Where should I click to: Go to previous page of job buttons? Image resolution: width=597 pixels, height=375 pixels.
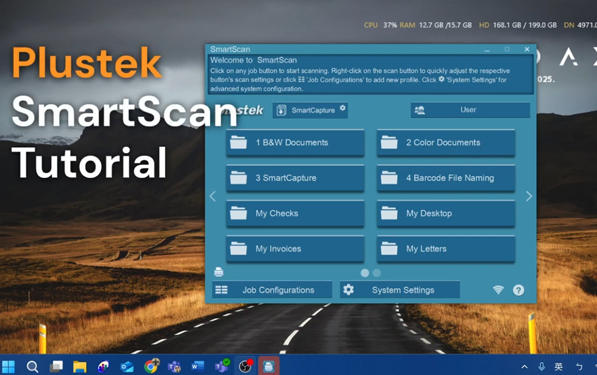(212, 196)
